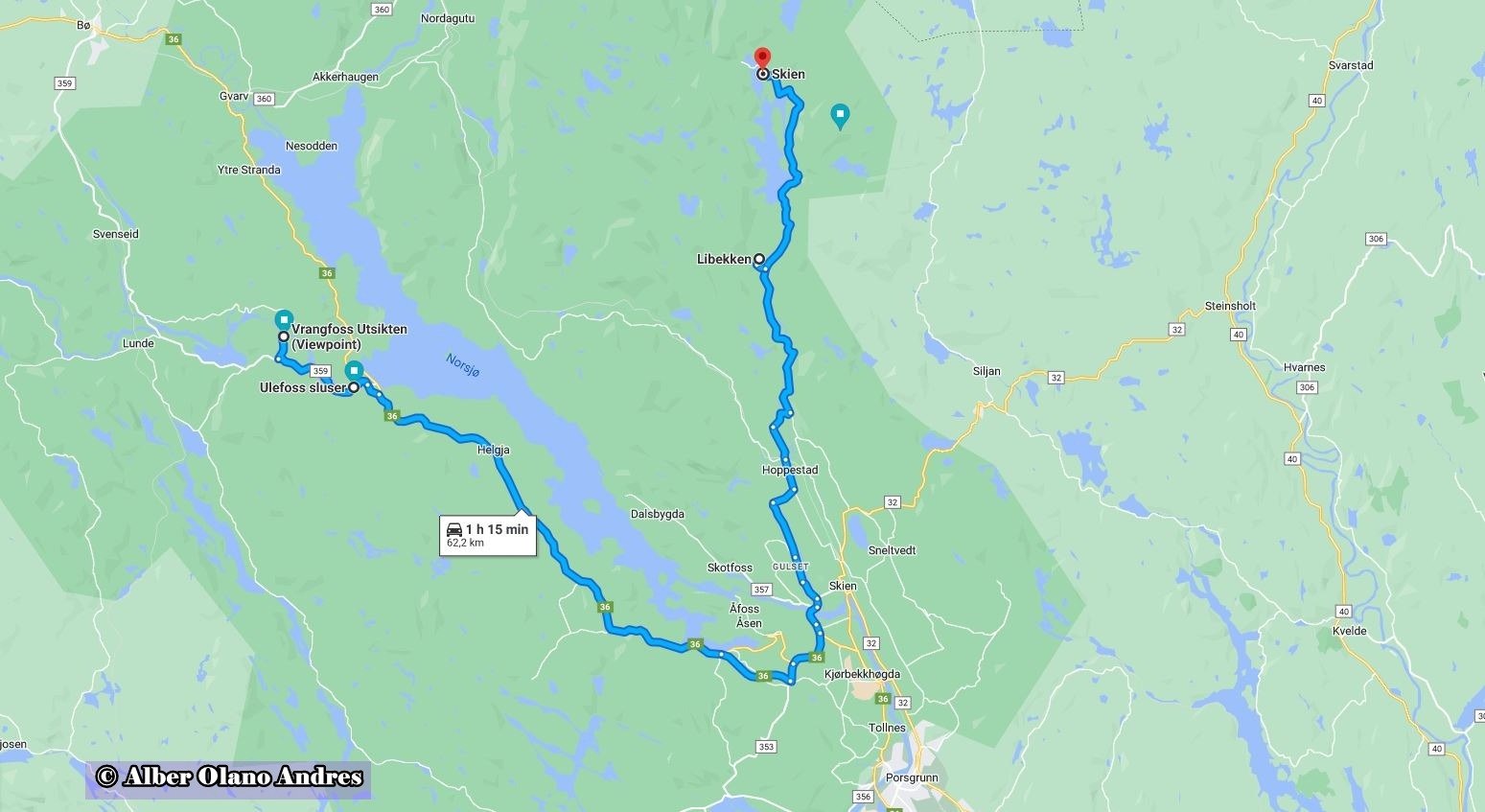Click the car icon in route info box
1485x812 pixels.
[454, 529]
